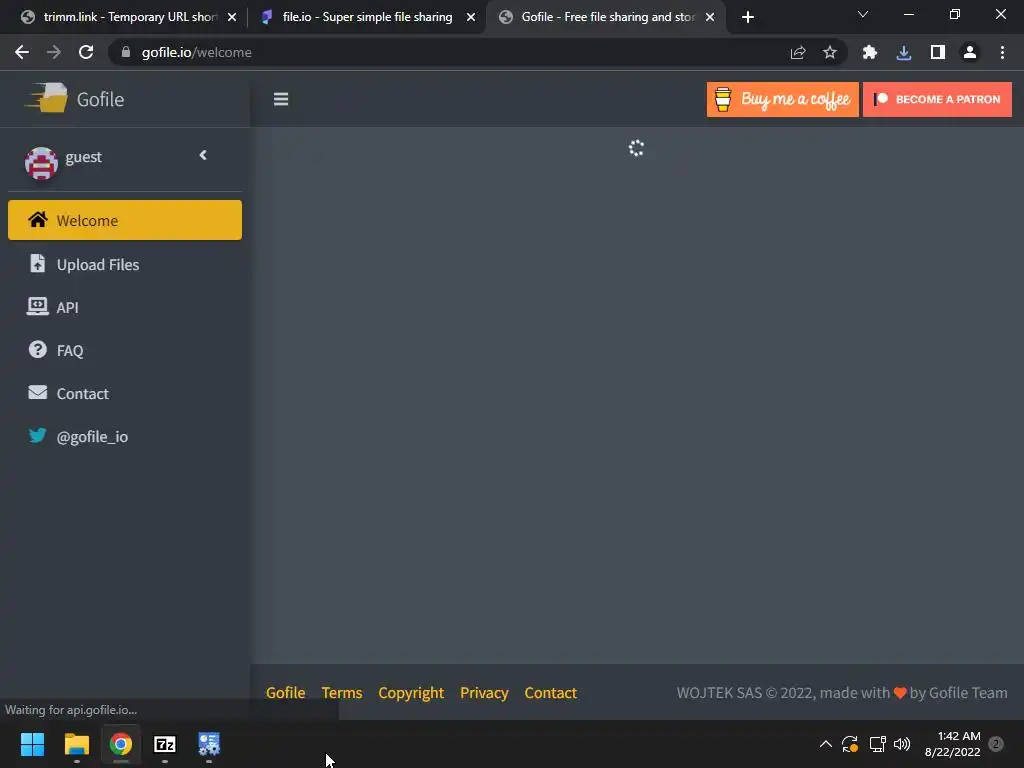
Task: Open the Windows Start menu
Action: [x=32, y=744]
